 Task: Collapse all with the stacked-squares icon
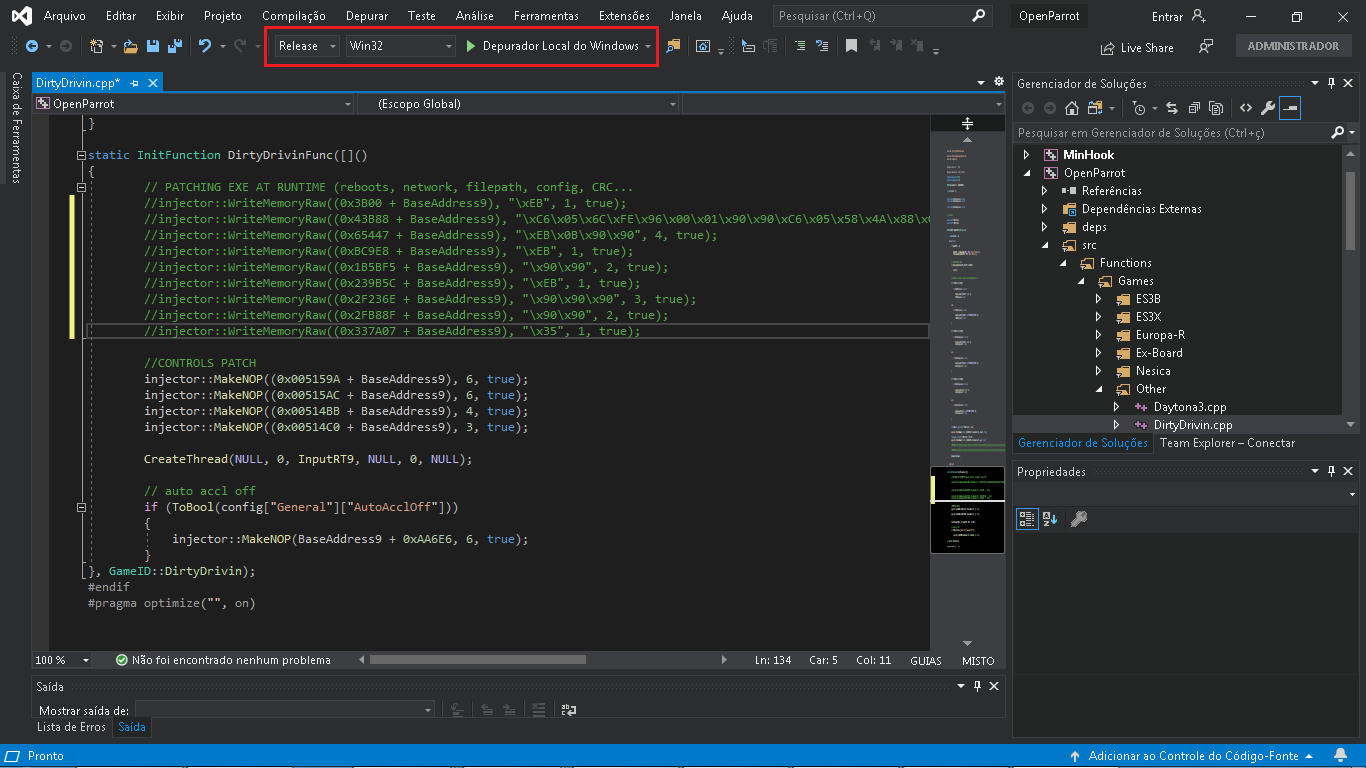pyautogui.click(x=1194, y=108)
